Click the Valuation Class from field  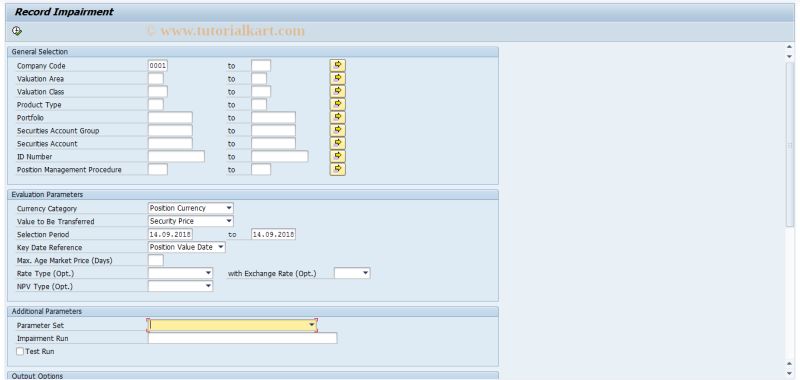[158, 91]
